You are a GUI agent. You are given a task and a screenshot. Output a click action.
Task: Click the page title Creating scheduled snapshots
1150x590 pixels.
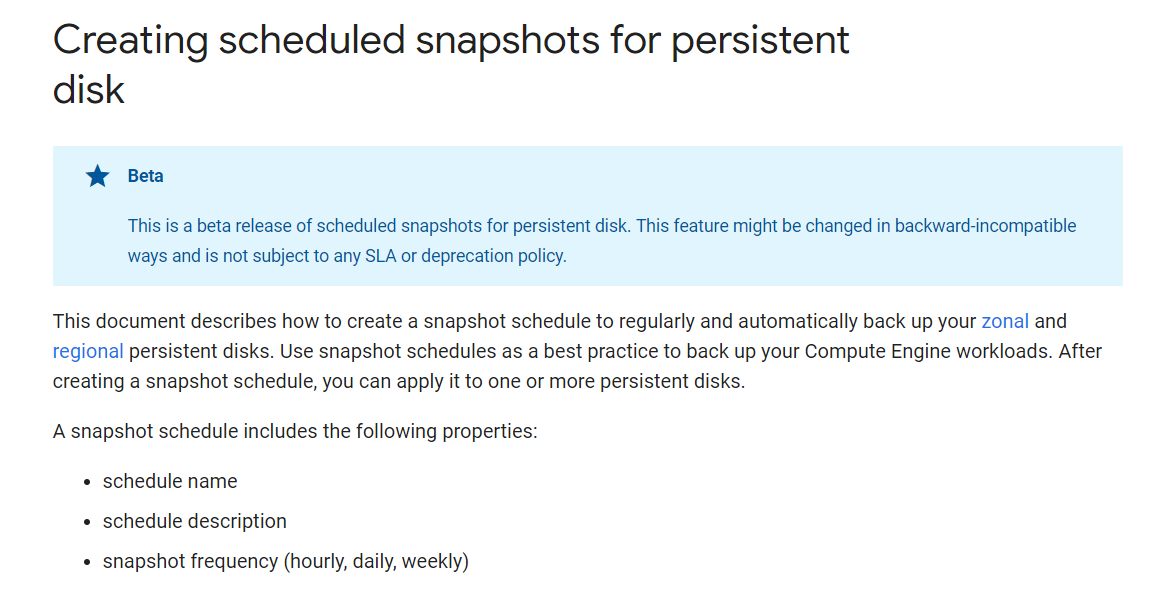[451, 64]
